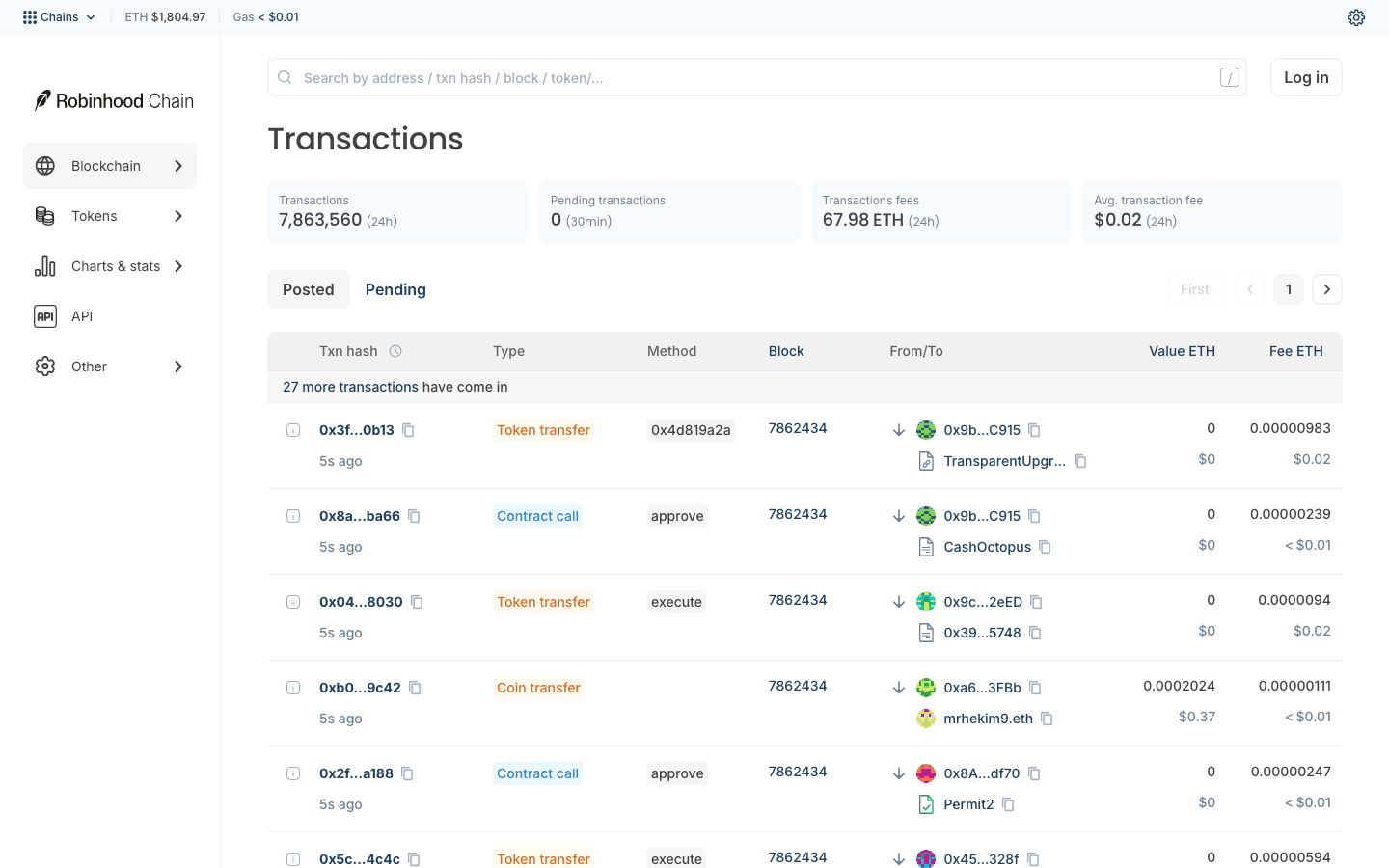
Task: Copy the TransparentUpgr... contract address
Action: [1080, 461]
